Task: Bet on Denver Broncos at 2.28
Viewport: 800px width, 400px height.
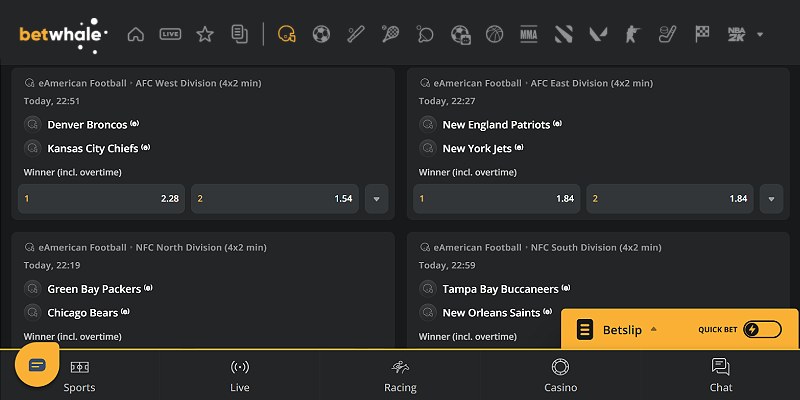Action: (102, 199)
